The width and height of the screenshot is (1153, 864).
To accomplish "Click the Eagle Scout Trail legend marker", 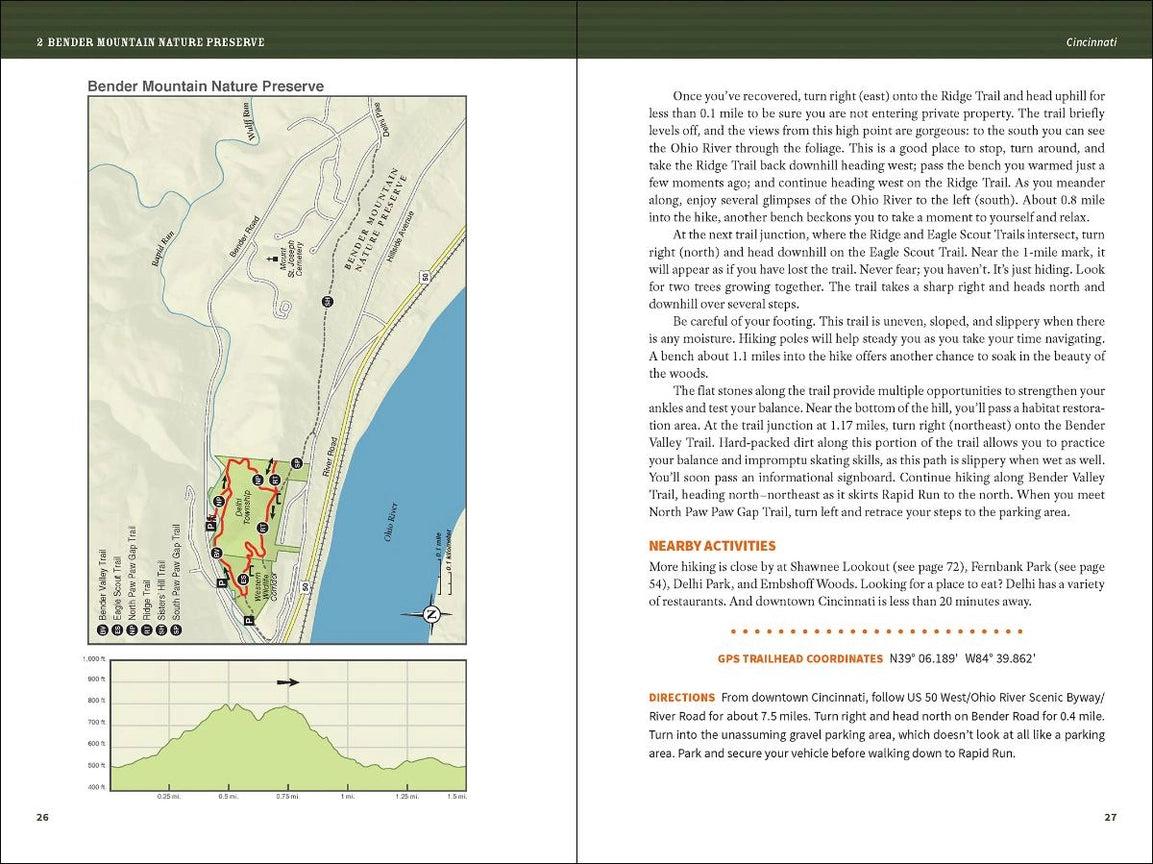I will 116,632.
